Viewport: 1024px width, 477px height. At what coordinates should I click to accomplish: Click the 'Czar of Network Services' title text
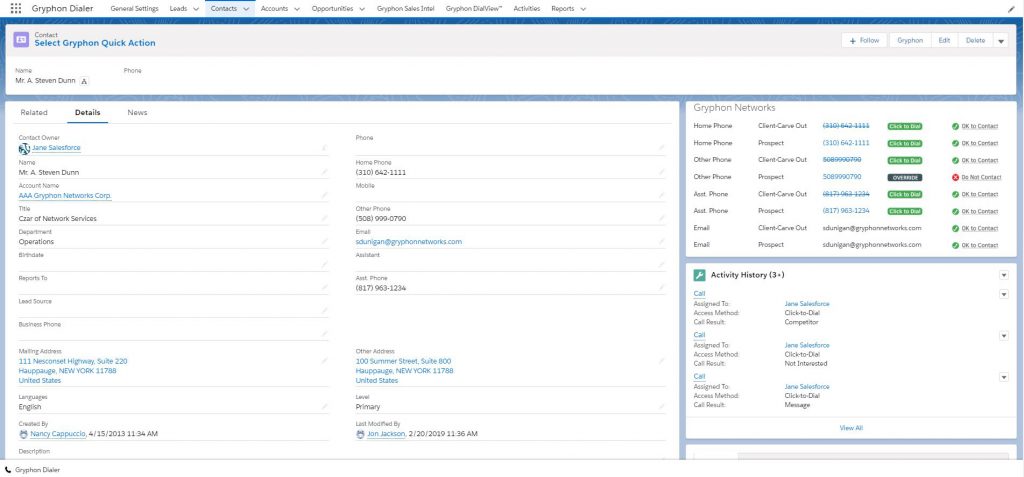pos(57,219)
